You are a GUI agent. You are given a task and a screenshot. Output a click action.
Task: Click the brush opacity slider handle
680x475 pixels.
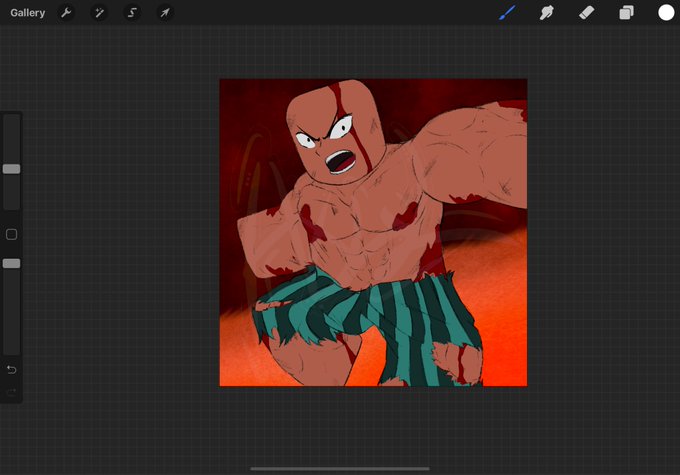pos(11,263)
